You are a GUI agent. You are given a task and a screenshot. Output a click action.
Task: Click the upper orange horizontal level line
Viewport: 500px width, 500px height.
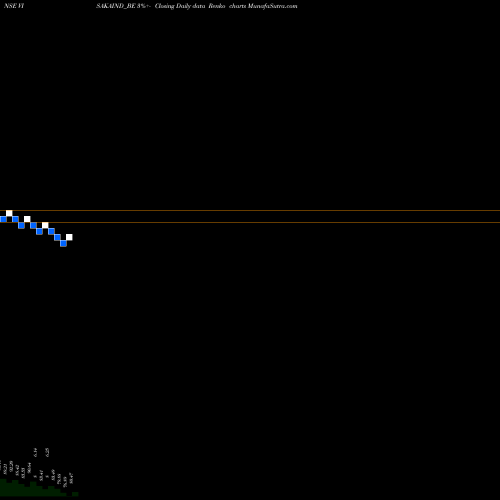tap(250, 211)
